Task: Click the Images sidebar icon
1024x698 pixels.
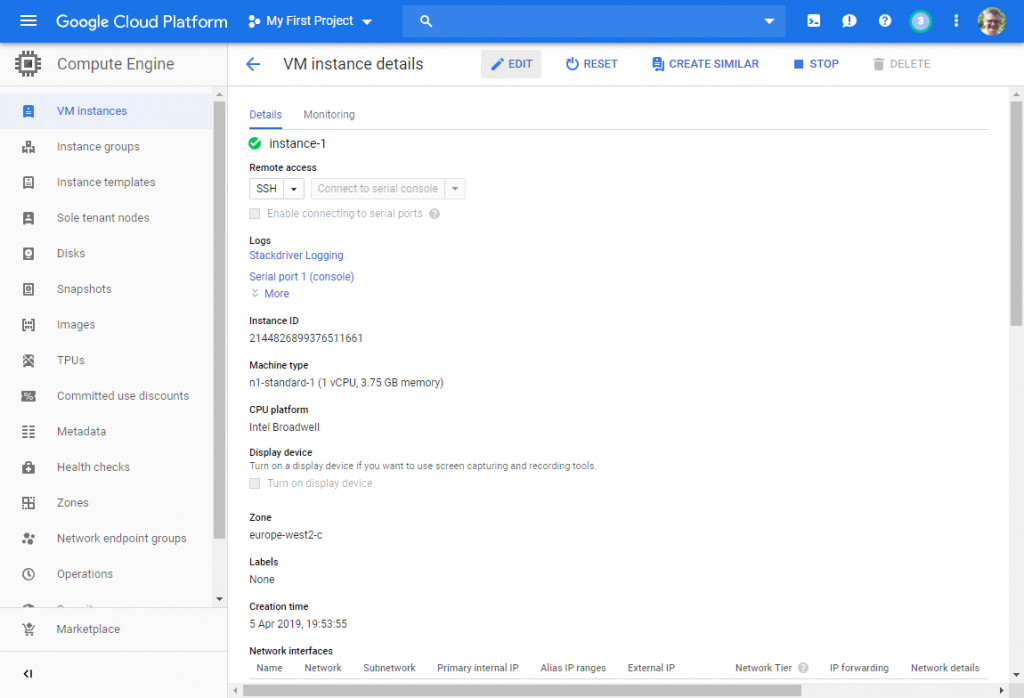Action: [28, 325]
